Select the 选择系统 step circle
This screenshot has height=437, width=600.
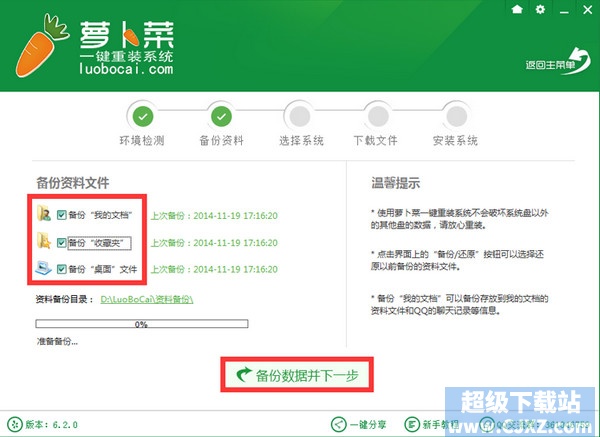tap(300, 116)
